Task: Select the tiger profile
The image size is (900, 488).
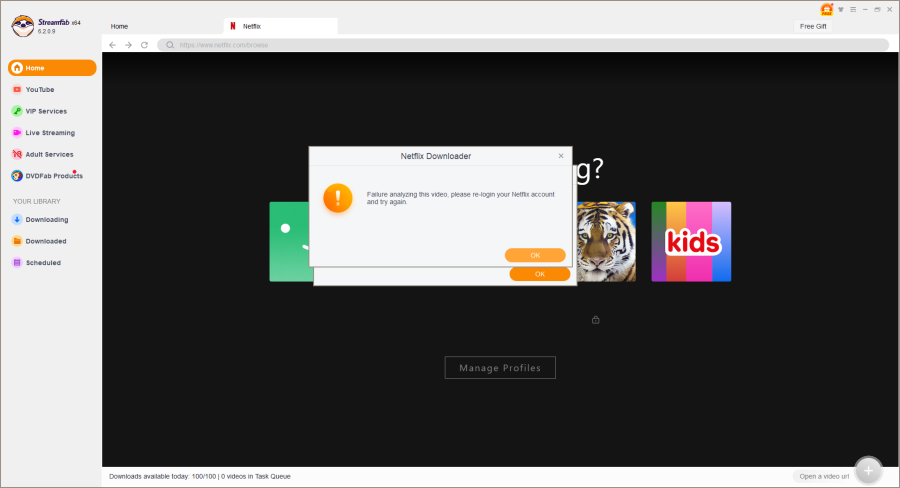Action: click(x=606, y=242)
